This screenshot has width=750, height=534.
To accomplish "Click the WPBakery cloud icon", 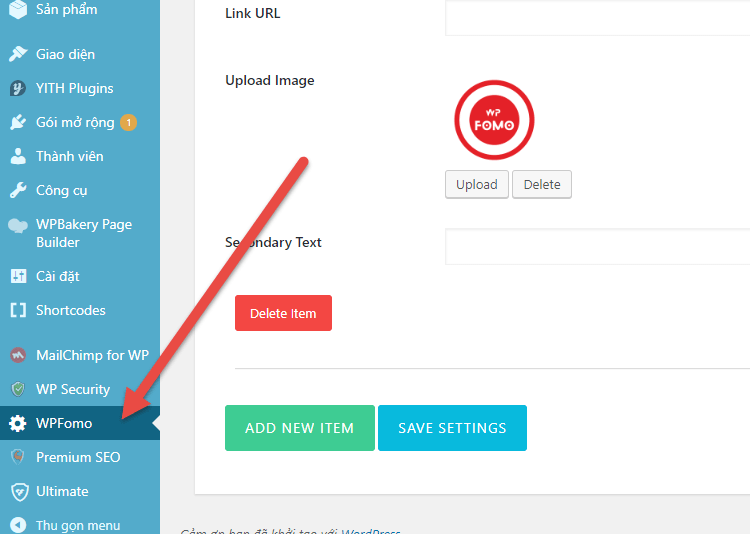I will click(x=18, y=225).
